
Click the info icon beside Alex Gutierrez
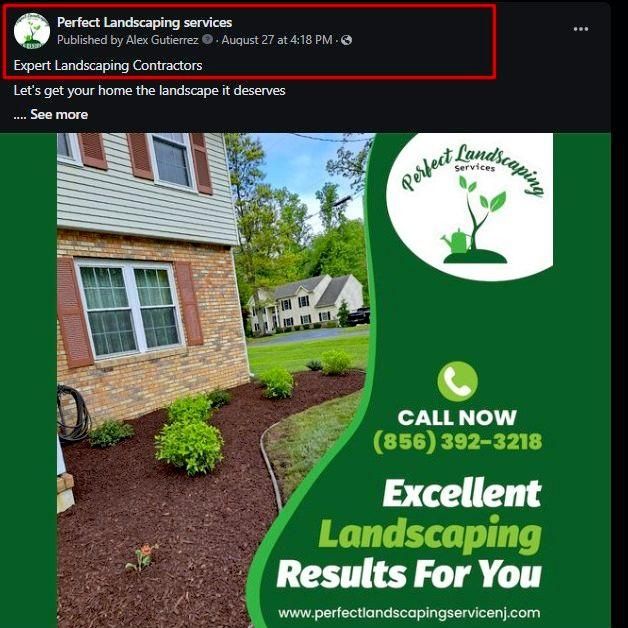pyautogui.click(x=207, y=39)
